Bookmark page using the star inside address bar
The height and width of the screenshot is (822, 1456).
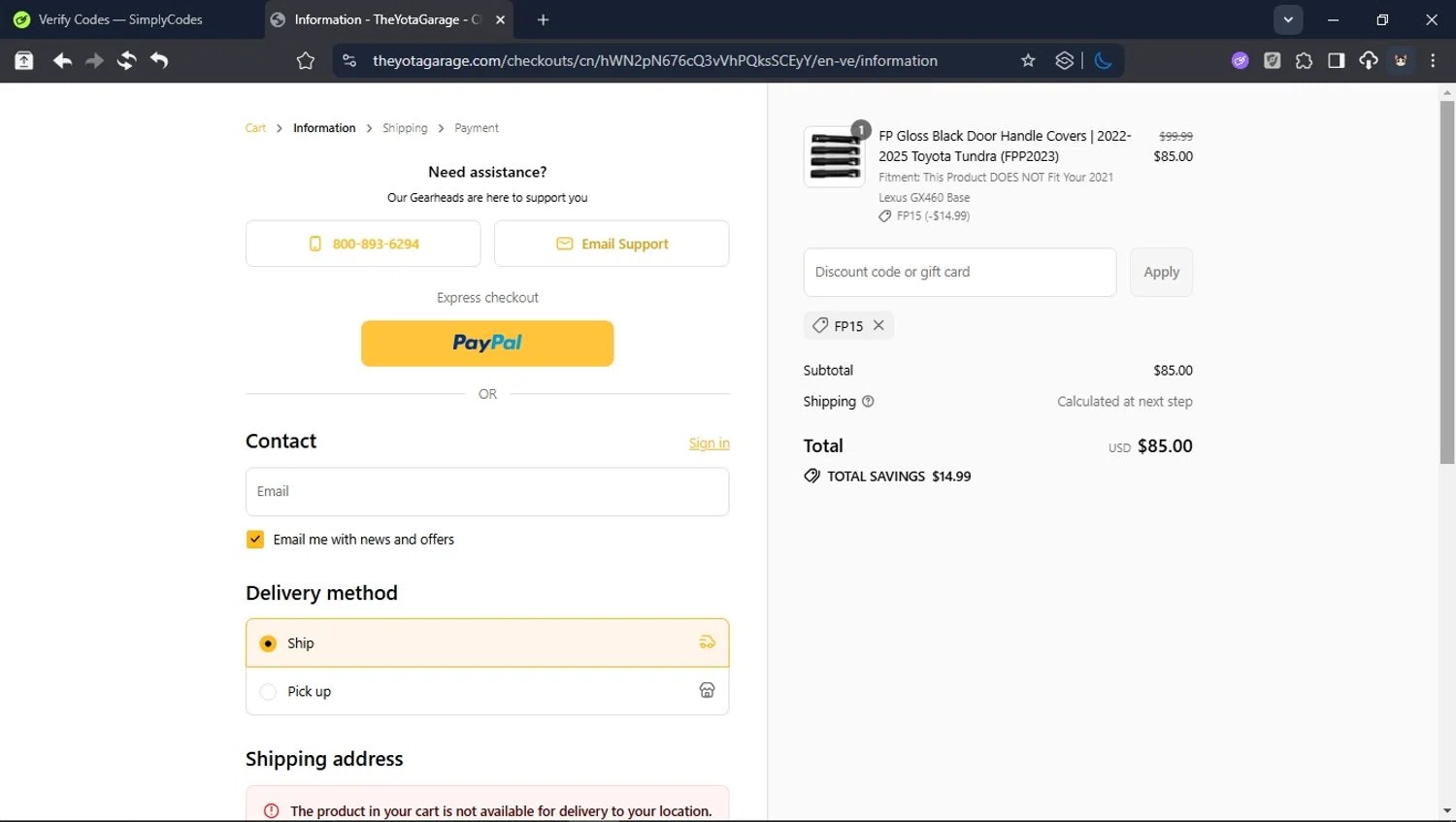(1028, 61)
